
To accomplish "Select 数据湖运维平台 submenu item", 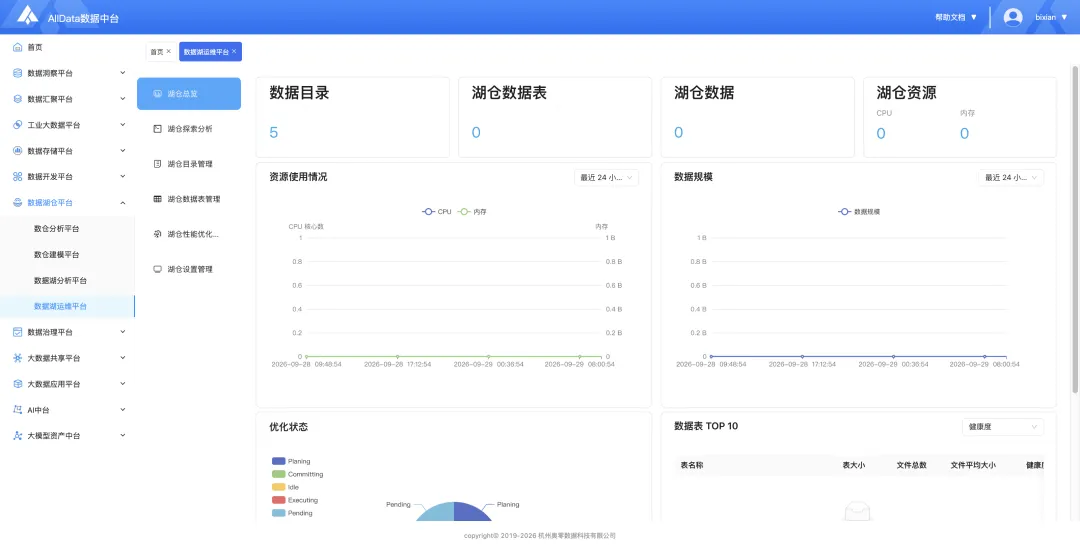I will coord(68,307).
